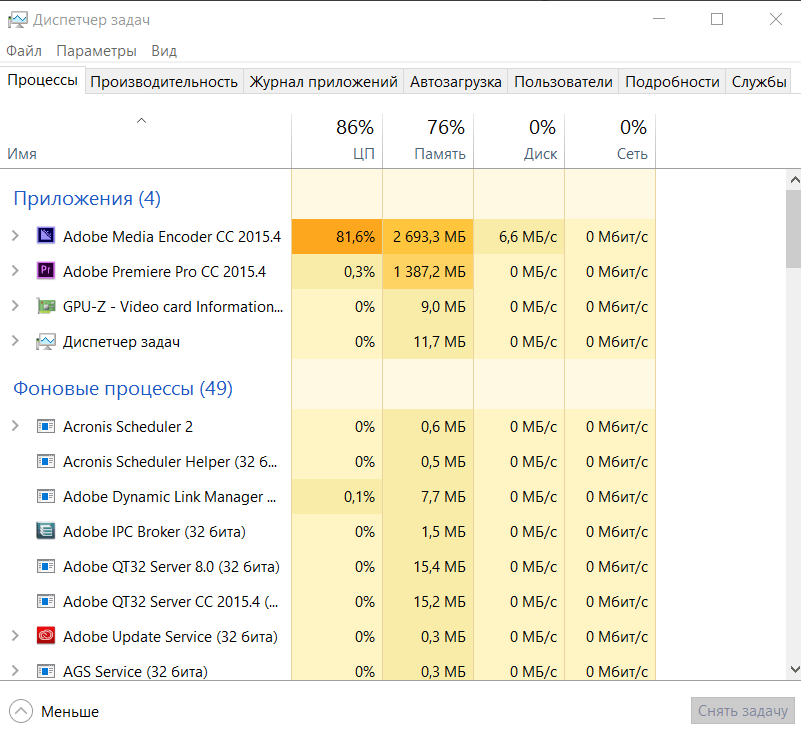Select the Acronis Scheduler Helper name
The height and width of the screenshot is (732, 801).
tap(170, 462)
